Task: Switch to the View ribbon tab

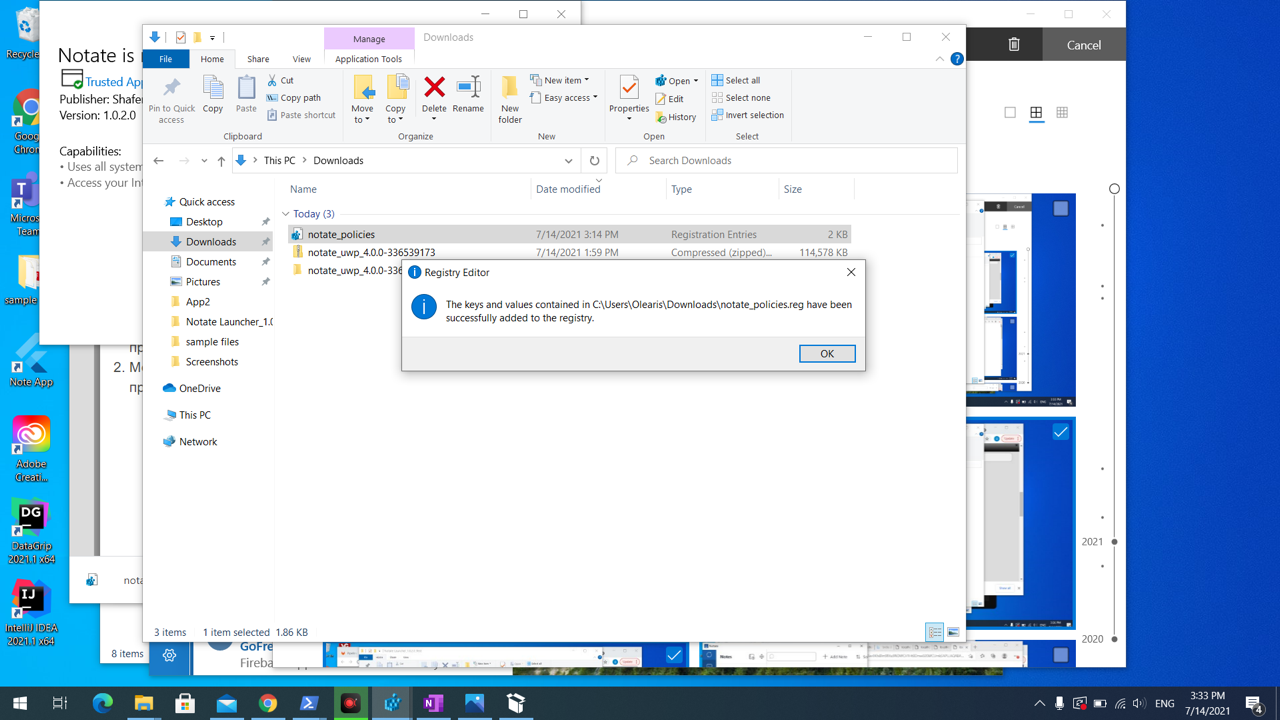Action: point(301,59)
